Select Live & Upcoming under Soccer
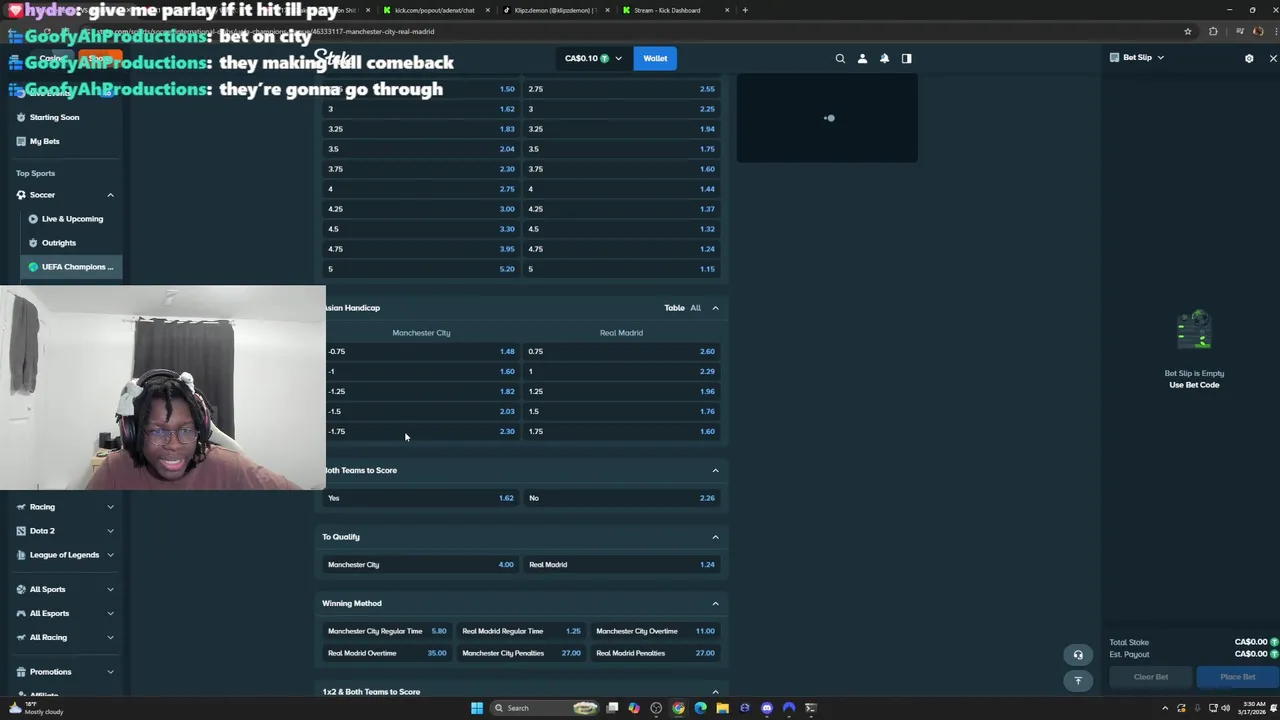The height and width of the screenshot is (720, 1280). click(72, 219)
